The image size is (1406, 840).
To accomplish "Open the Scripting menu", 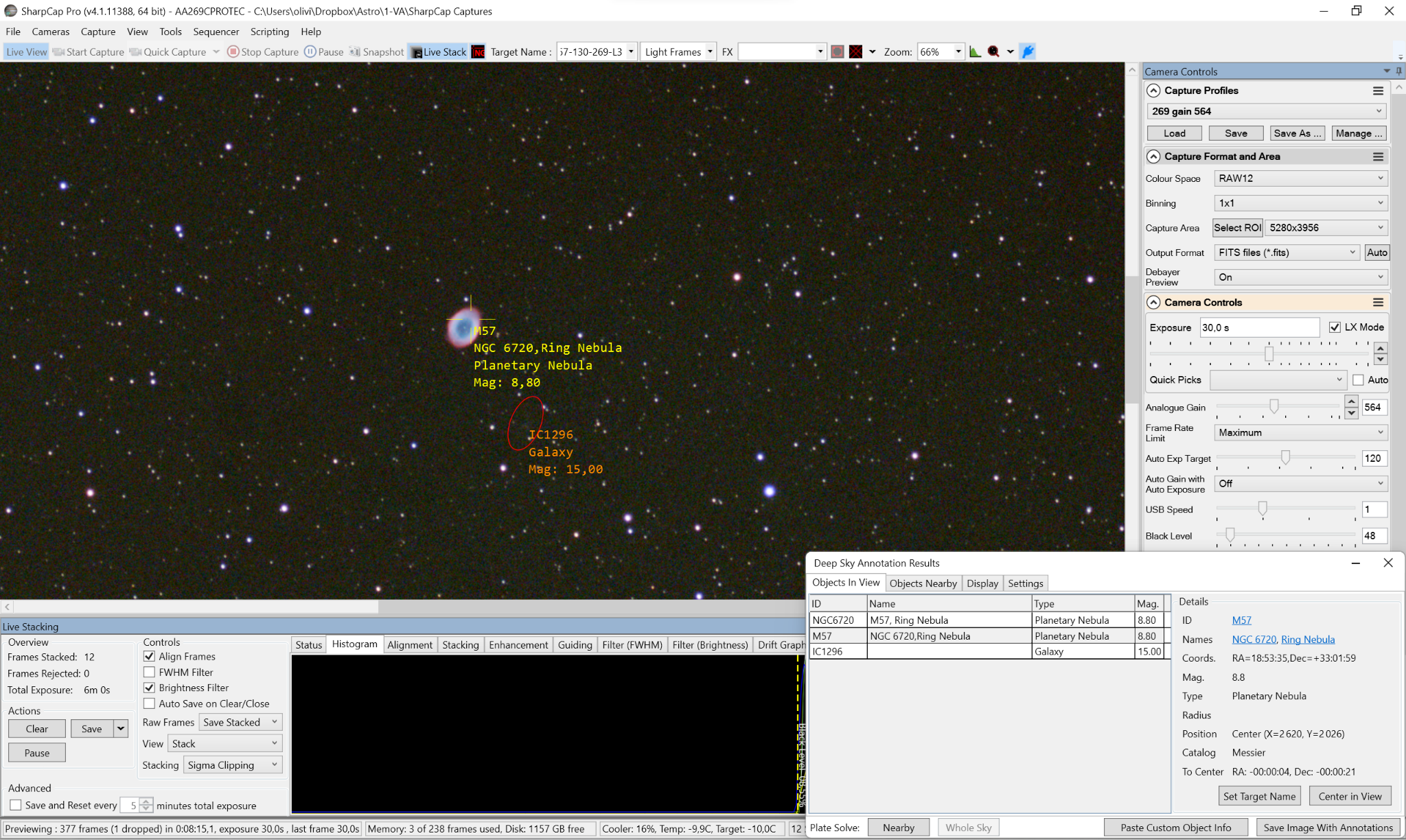I will (x=270, y=32).
